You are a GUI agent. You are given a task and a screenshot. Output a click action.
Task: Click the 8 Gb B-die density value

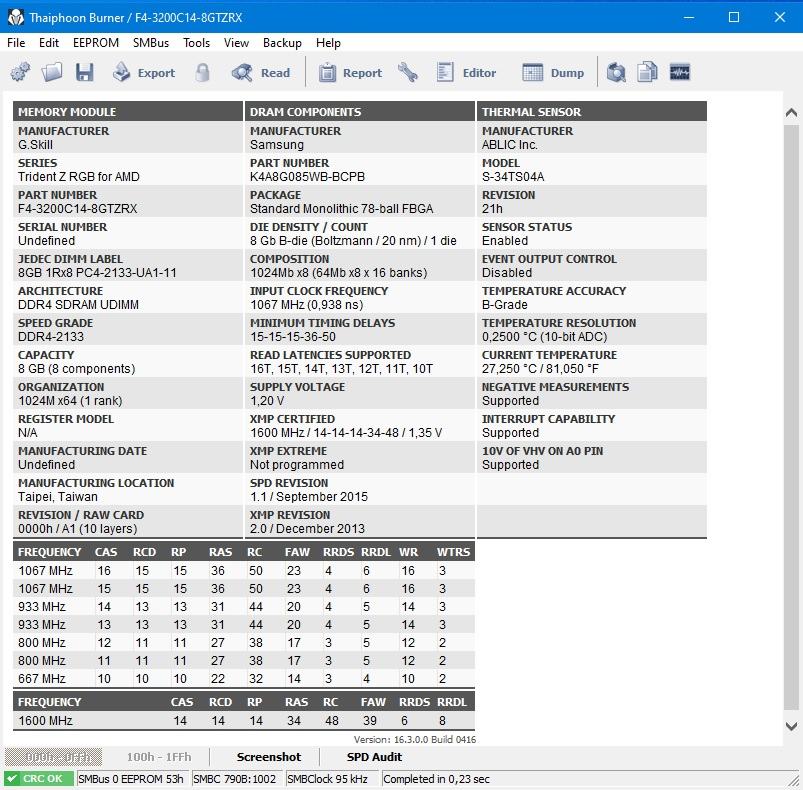coord(353,241)
